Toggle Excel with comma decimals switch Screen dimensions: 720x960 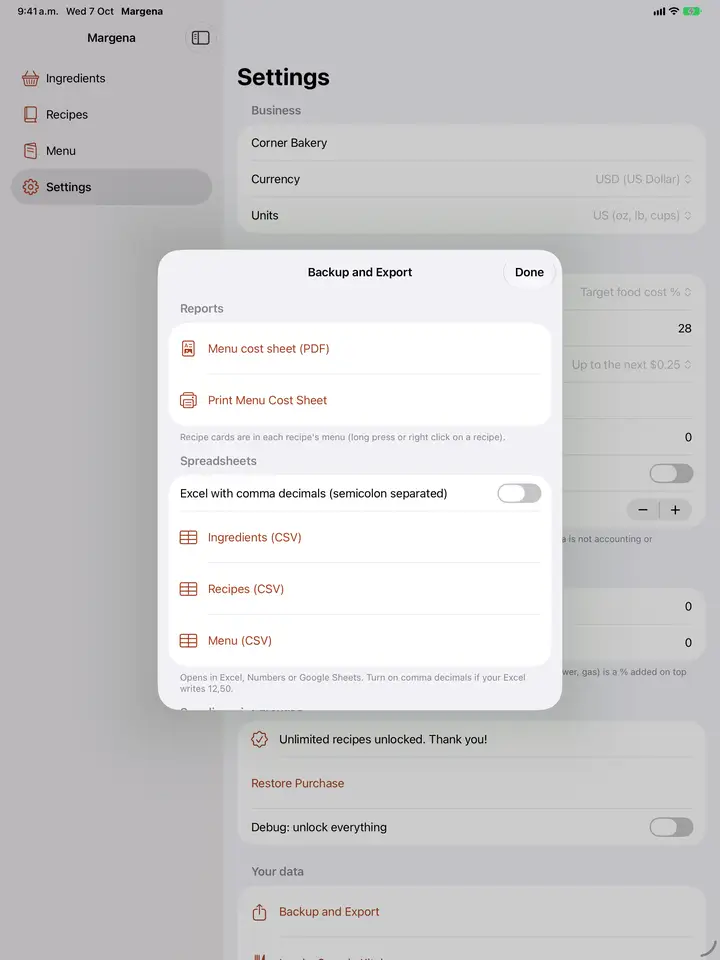[x=519, y=493]
